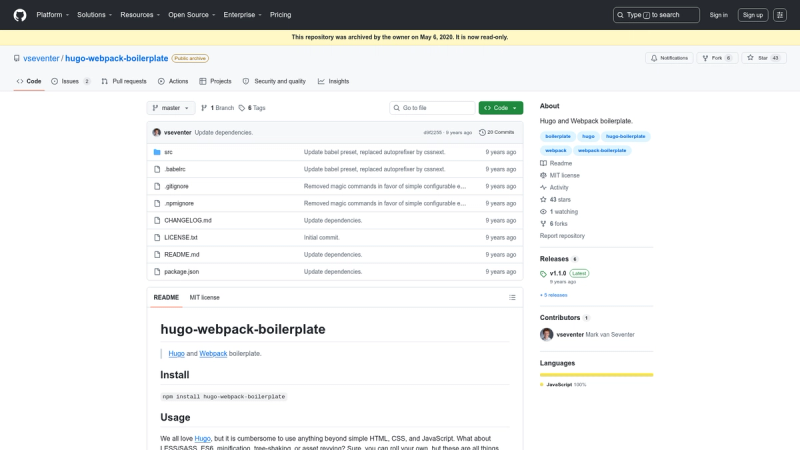
Task: Focus the Type to search field
Action: point(656,15)
